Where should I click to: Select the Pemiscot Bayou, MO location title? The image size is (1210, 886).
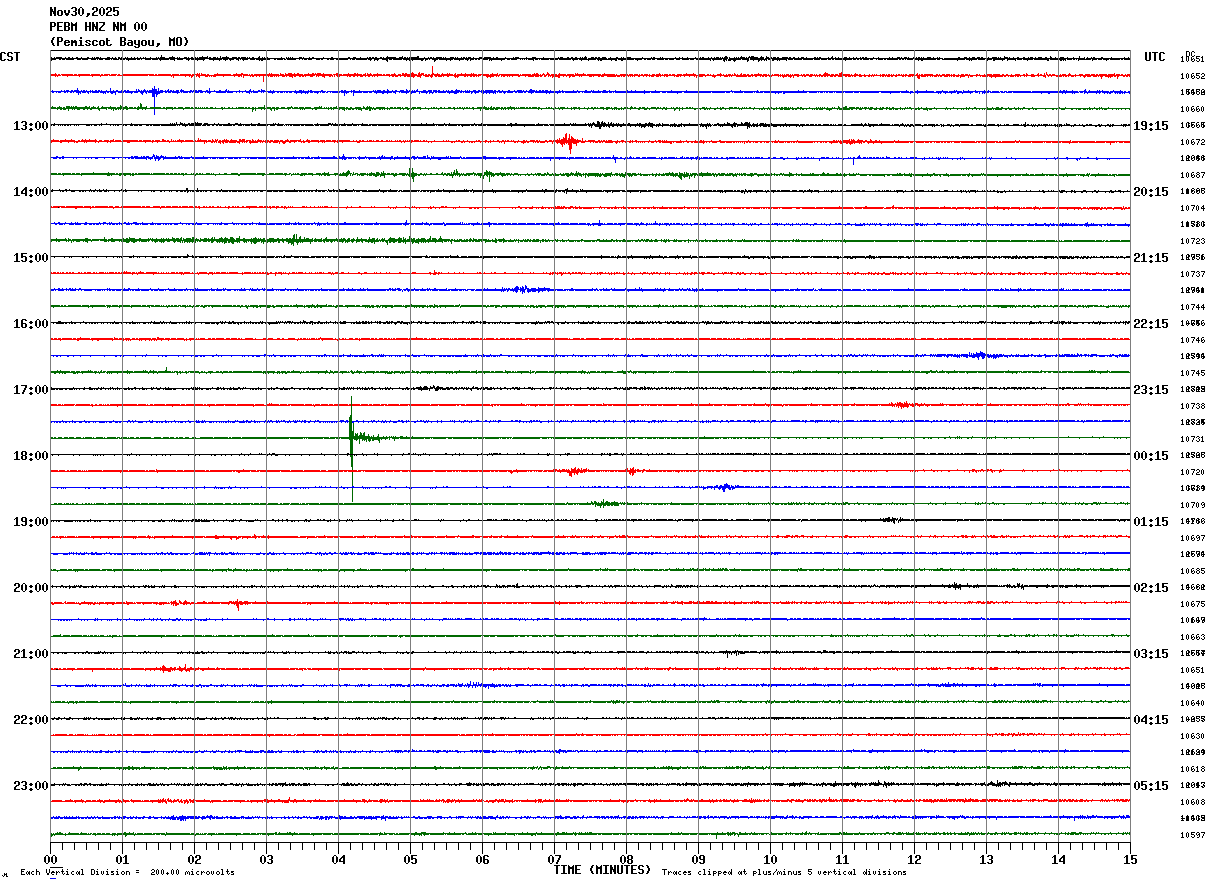pos(119,42)
